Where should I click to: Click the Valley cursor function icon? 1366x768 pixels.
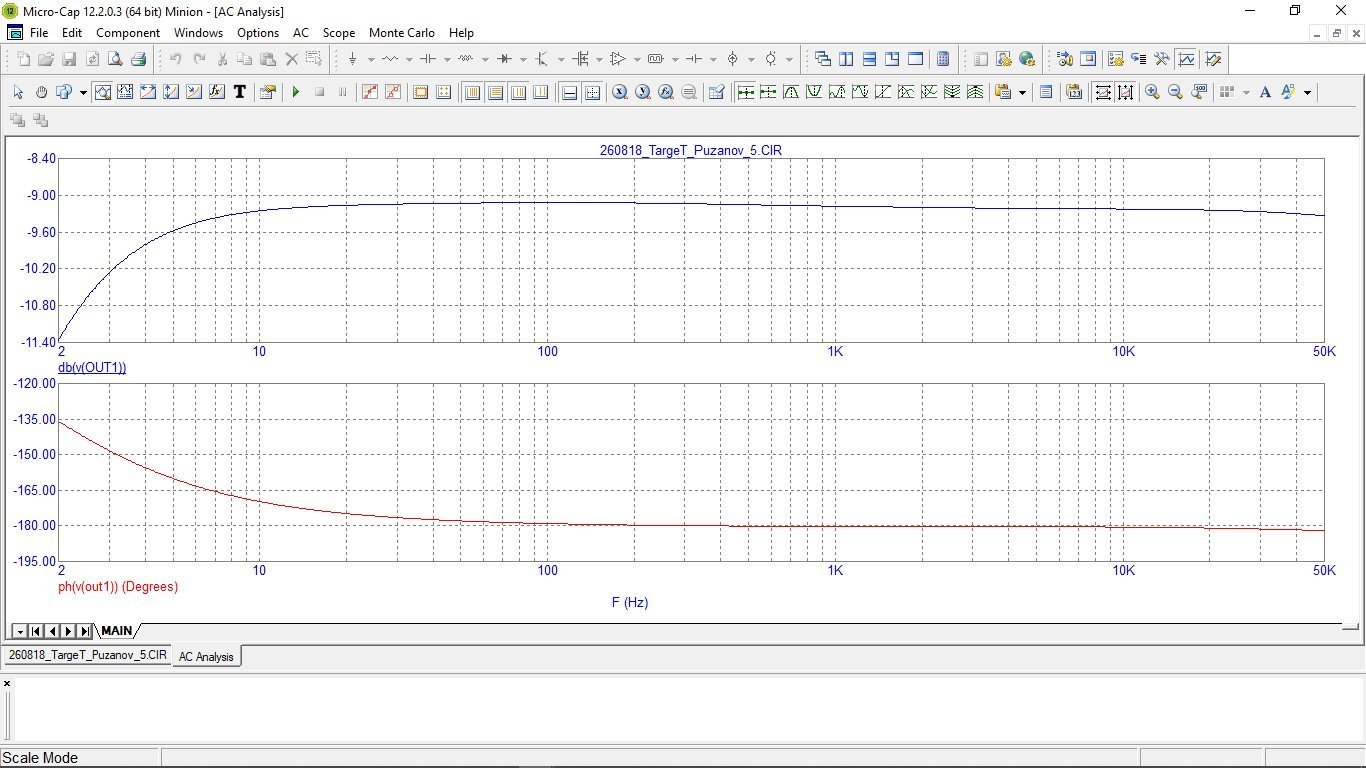click(x=814, y=92)
